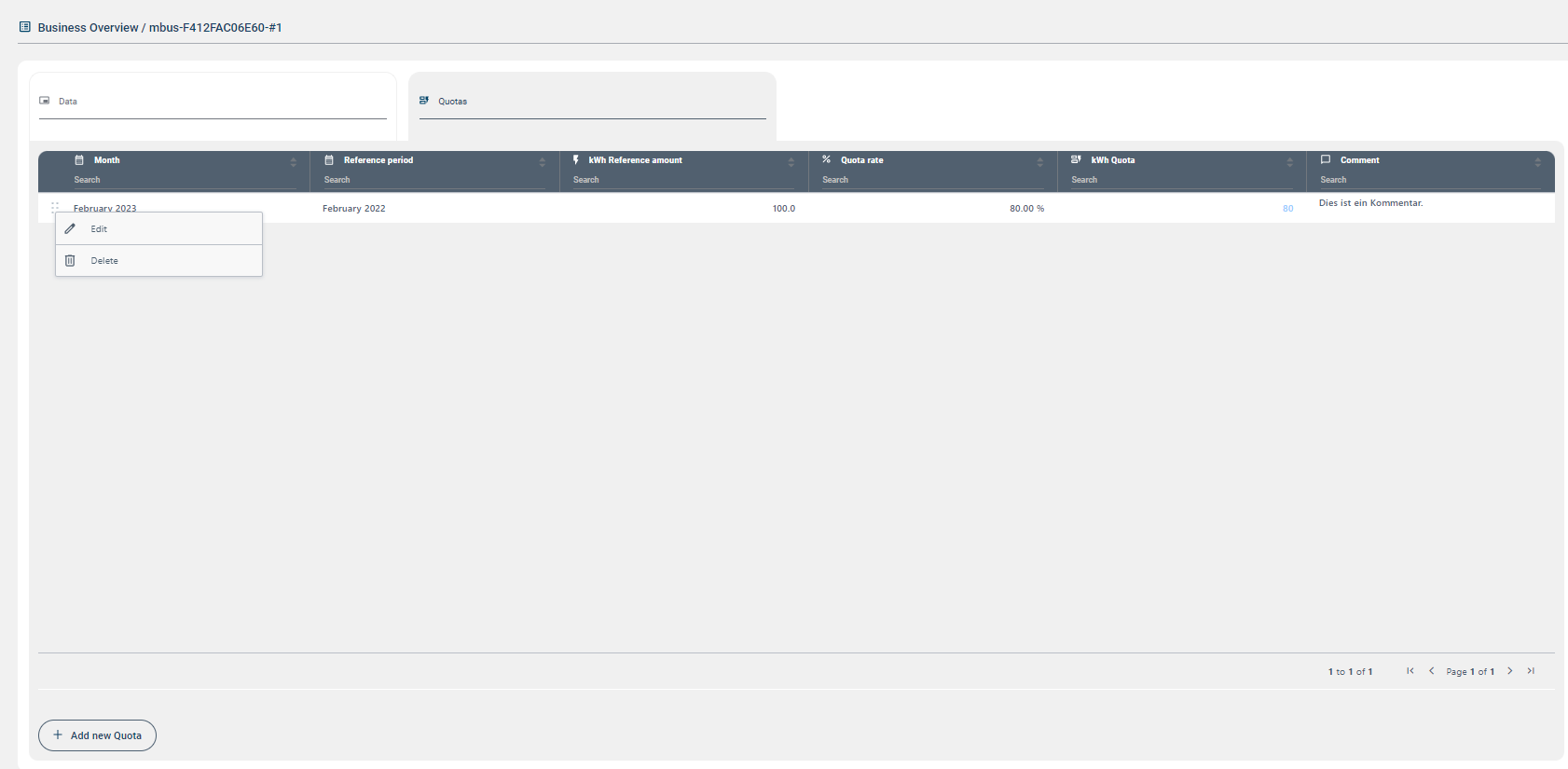Click the row drag handle for February 2023
Image resolution: width=1568 pixels, height=769 pixels.
pyautogui.click(x=55, y=207)
